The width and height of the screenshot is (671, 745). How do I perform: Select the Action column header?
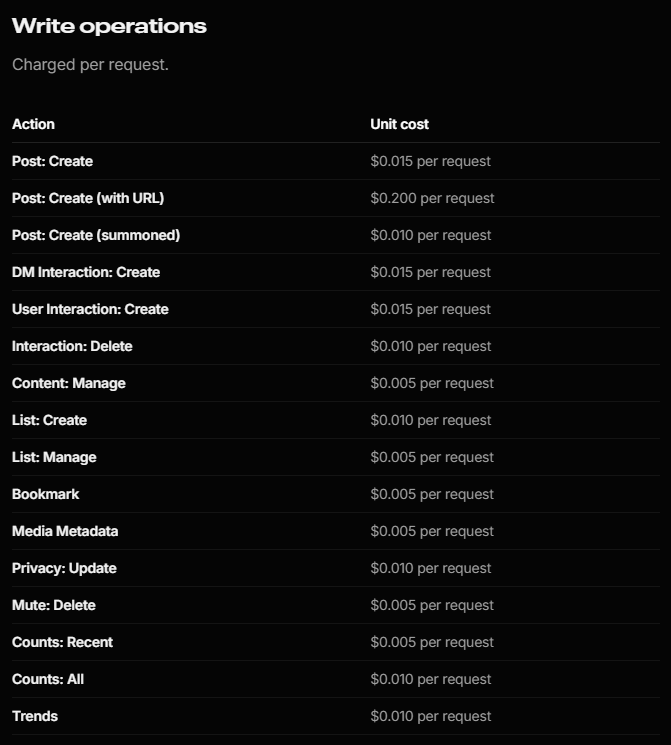[33, 124]
